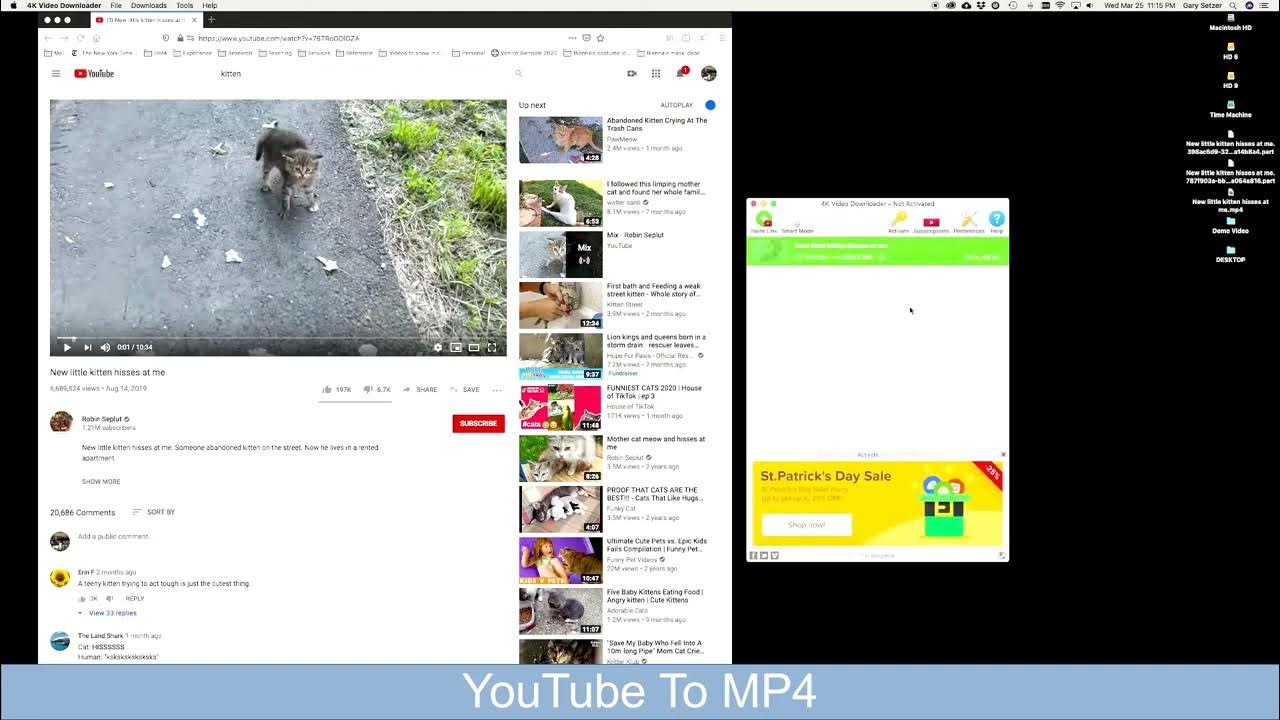Open Mother cat meow and hisses video
1280x720 pixels.
[655, 443]
